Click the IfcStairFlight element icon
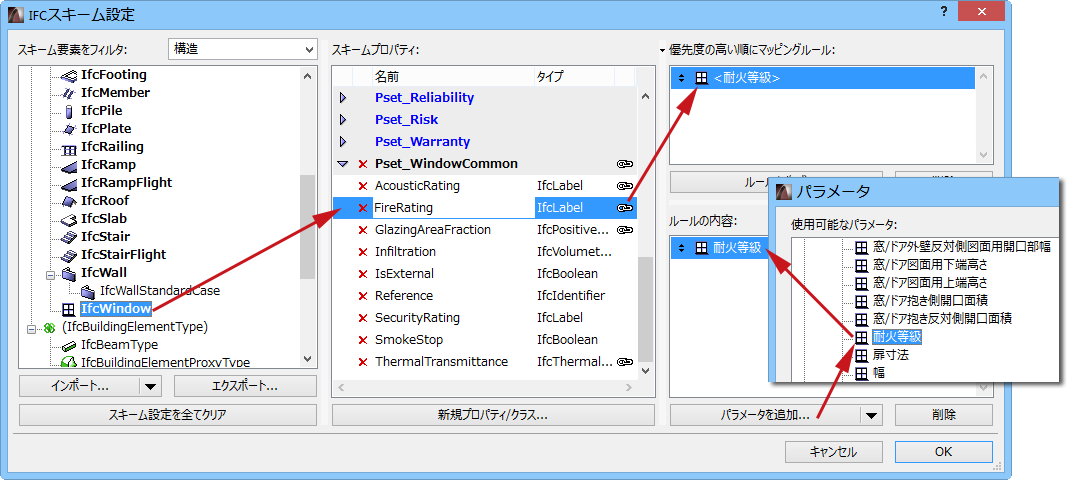The width and height of the screenshot is (1068, 480). click(x=68, y=255)
